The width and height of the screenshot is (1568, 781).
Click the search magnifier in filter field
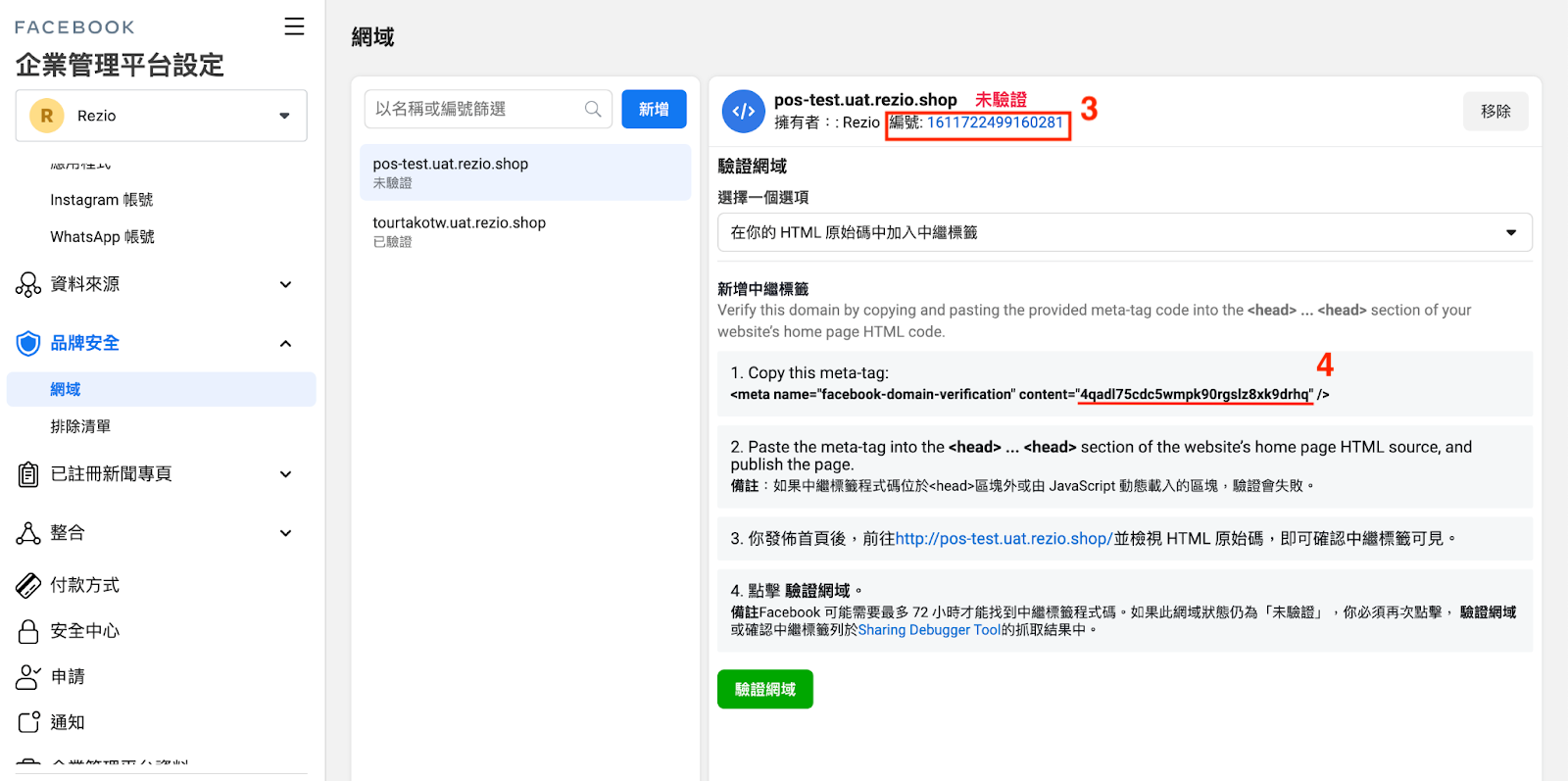tap(593, 109)
